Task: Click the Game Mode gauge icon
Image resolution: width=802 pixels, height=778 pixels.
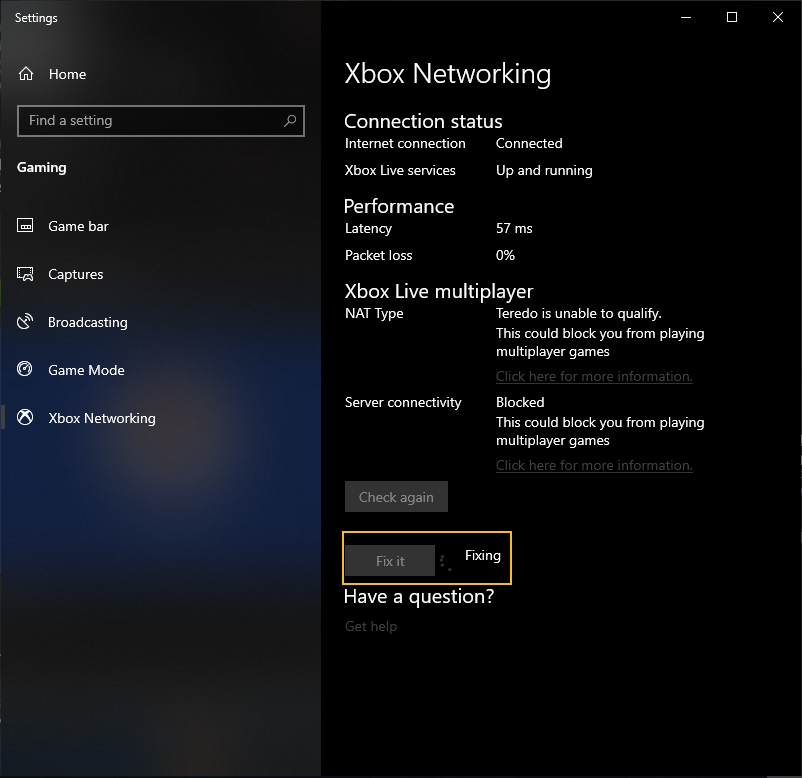Action: pos(25,369)
